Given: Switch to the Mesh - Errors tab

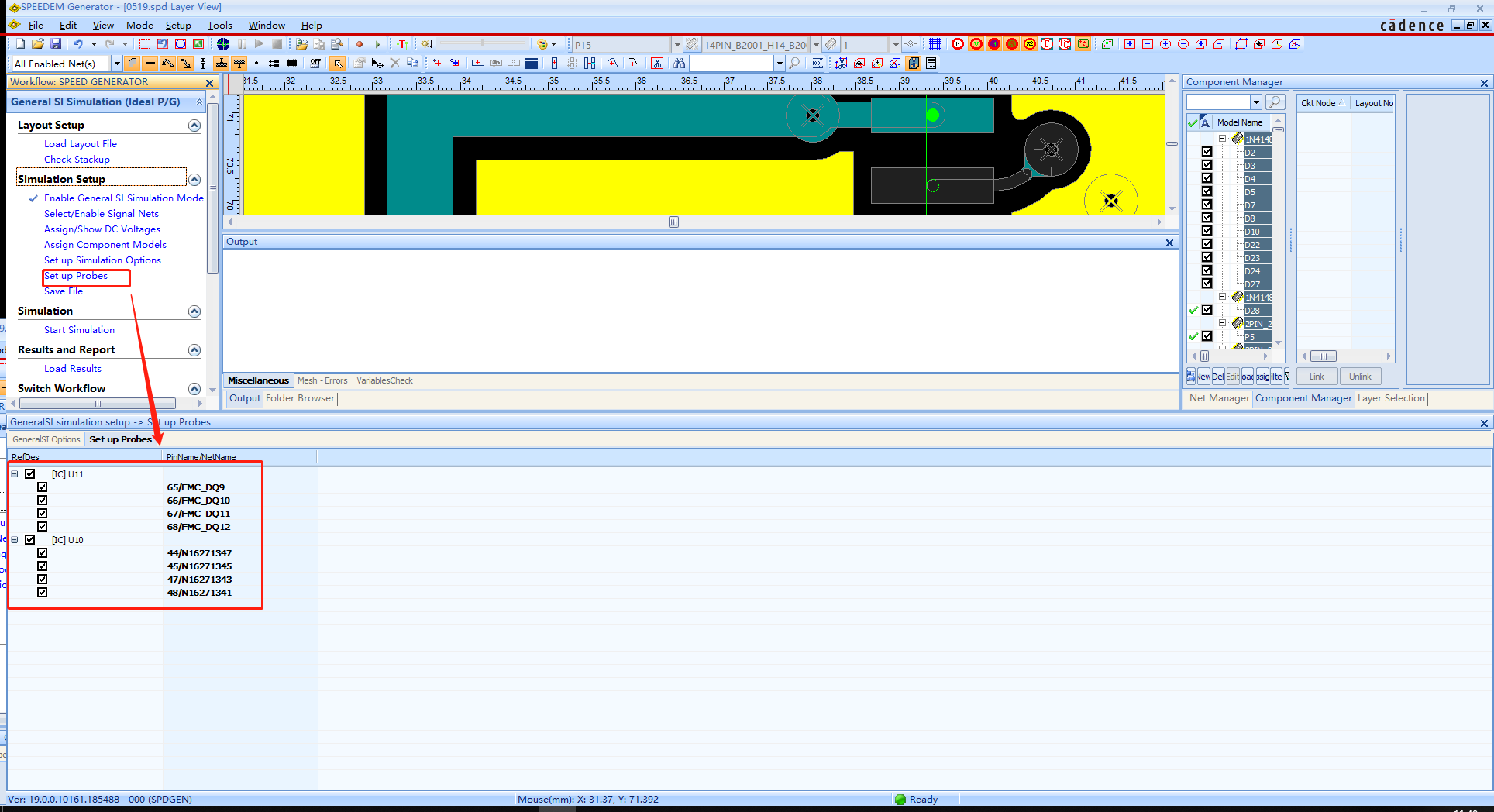Looking at the screenshot, I should (x=322, y=380).
